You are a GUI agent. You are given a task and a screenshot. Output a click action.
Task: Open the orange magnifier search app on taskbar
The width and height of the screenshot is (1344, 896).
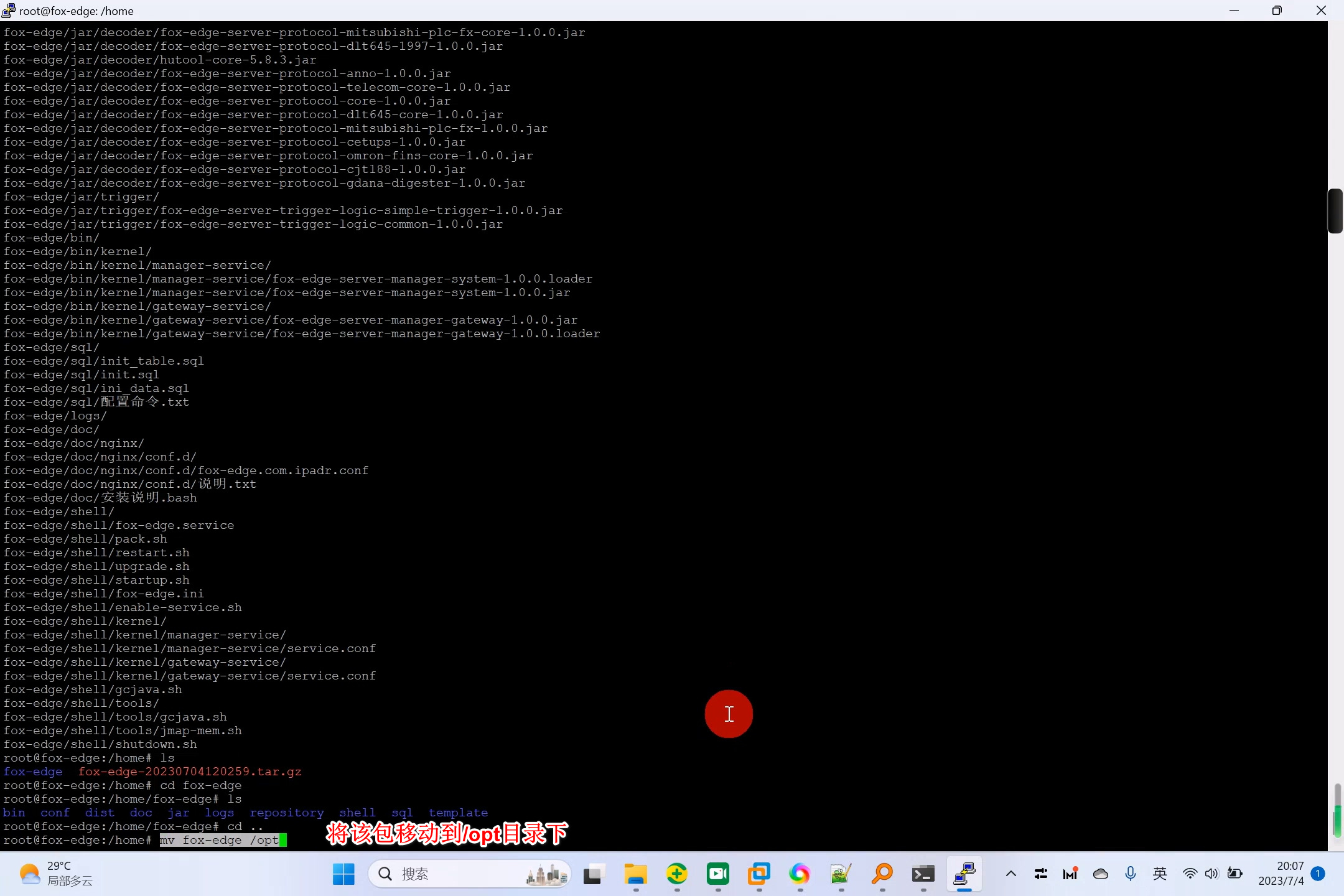[x=882, y=874]
